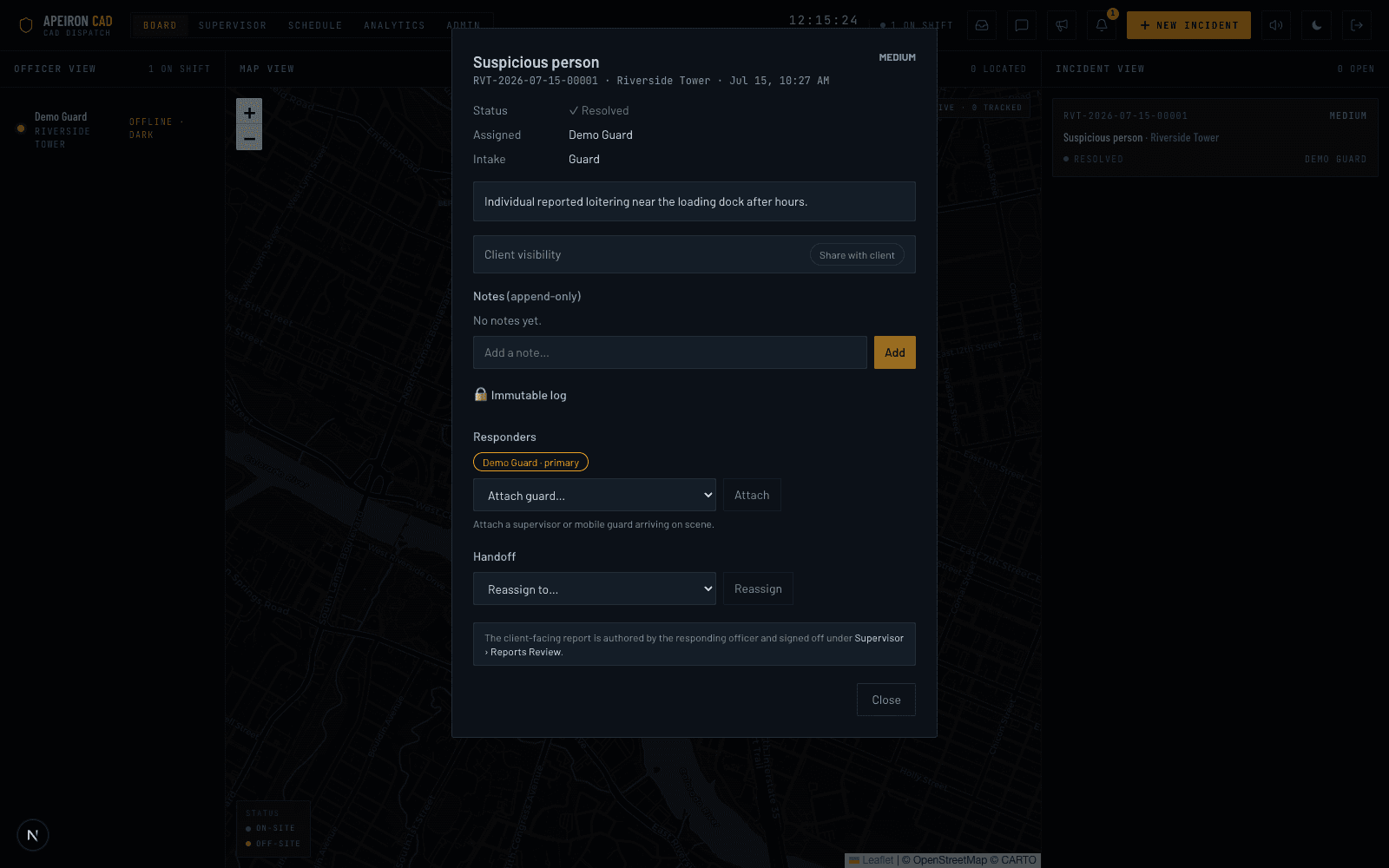Toggle the sound speaker icon
The width and height of the screenshot is (1389, 868).
[x=1276, y=25]
